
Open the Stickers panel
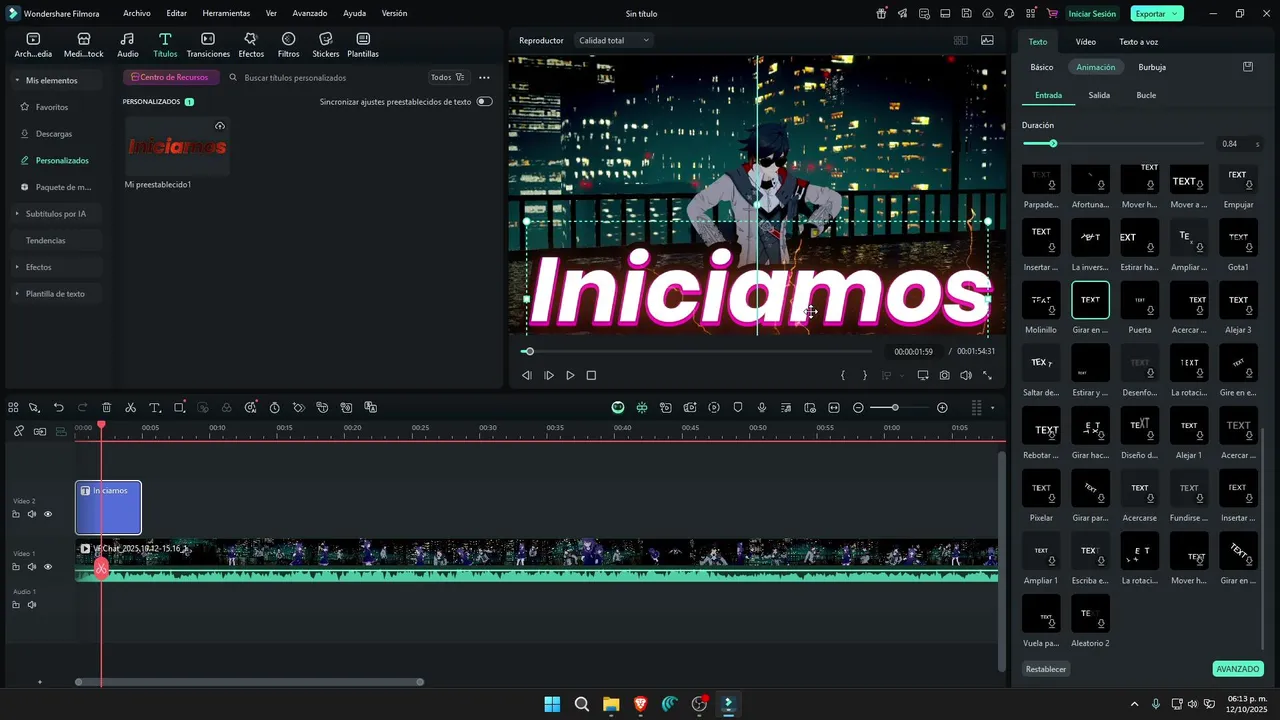pyautogui.click(x=326, y=45)
